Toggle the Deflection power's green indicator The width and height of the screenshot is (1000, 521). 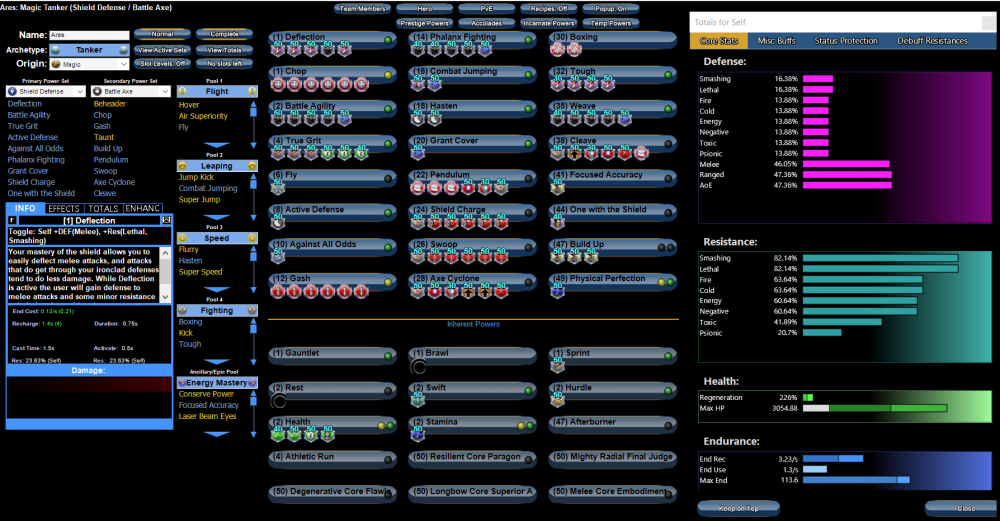tap(388, 41)
